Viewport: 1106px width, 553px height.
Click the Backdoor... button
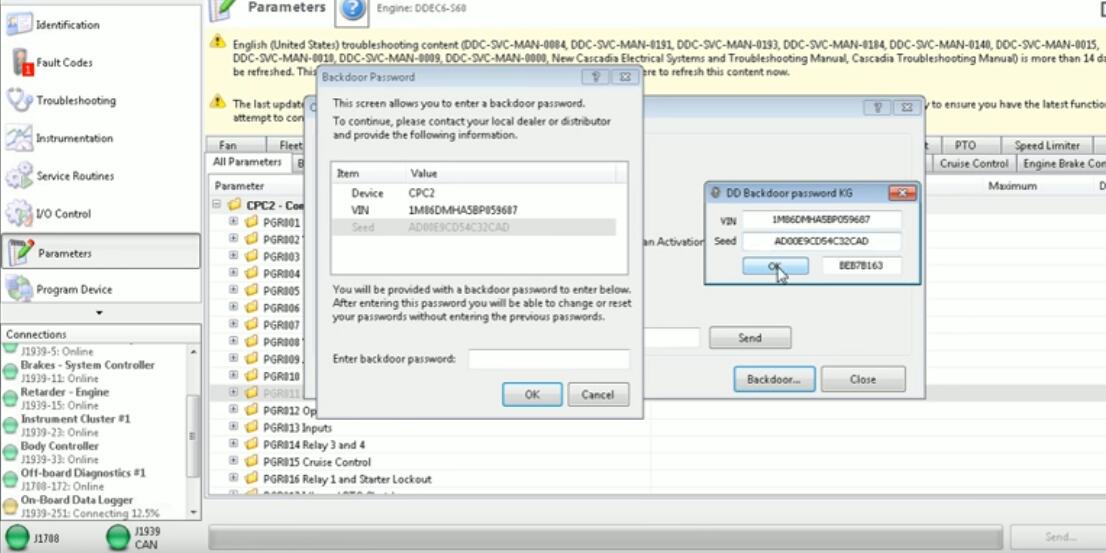point(774,379)
